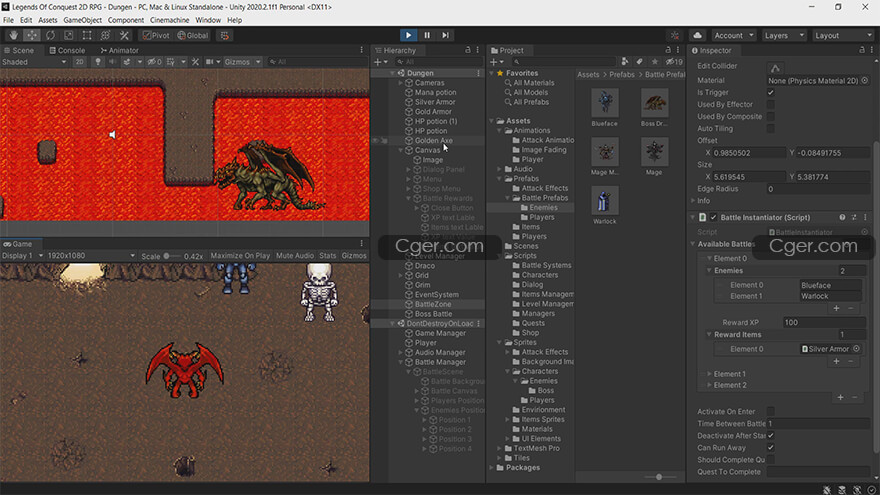
Task: Open Layers dropdown
Action: point(784,35)
